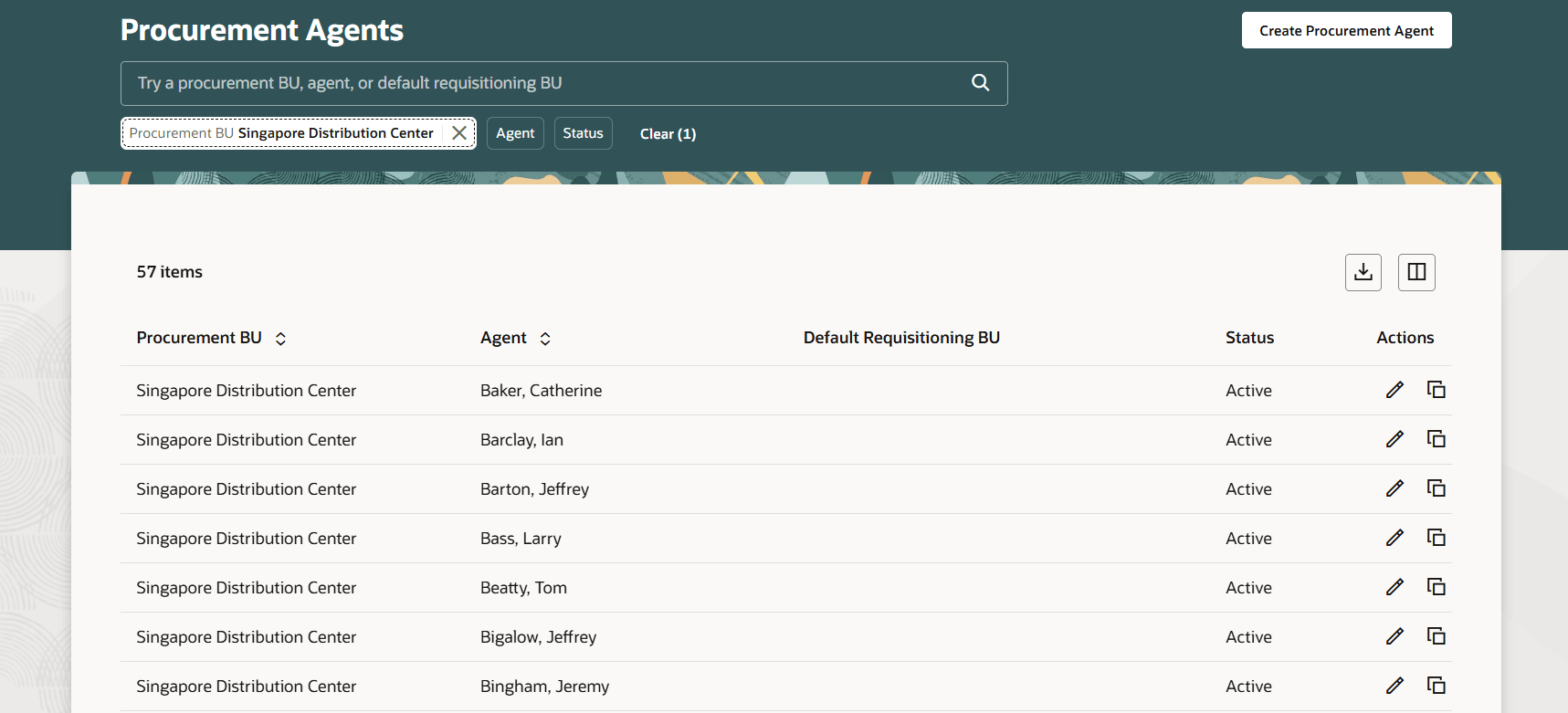Edit agent Bigalow, Jeffrey

1394,636
